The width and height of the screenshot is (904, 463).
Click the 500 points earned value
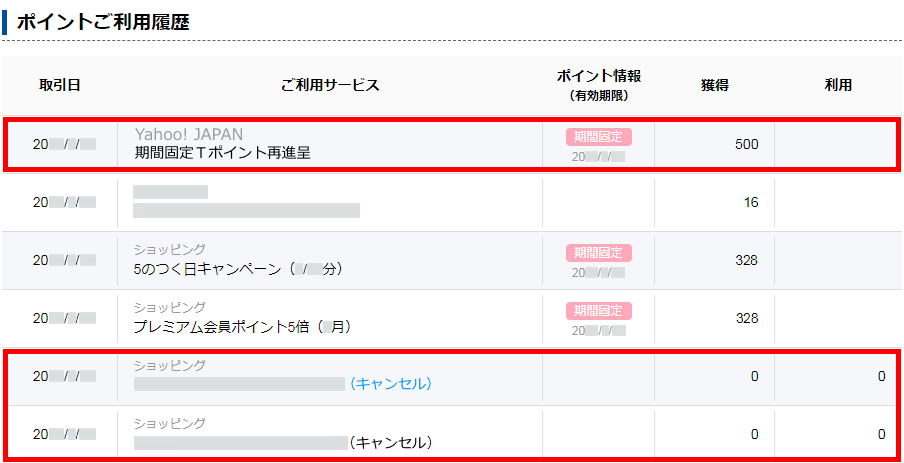pos(747,145)
